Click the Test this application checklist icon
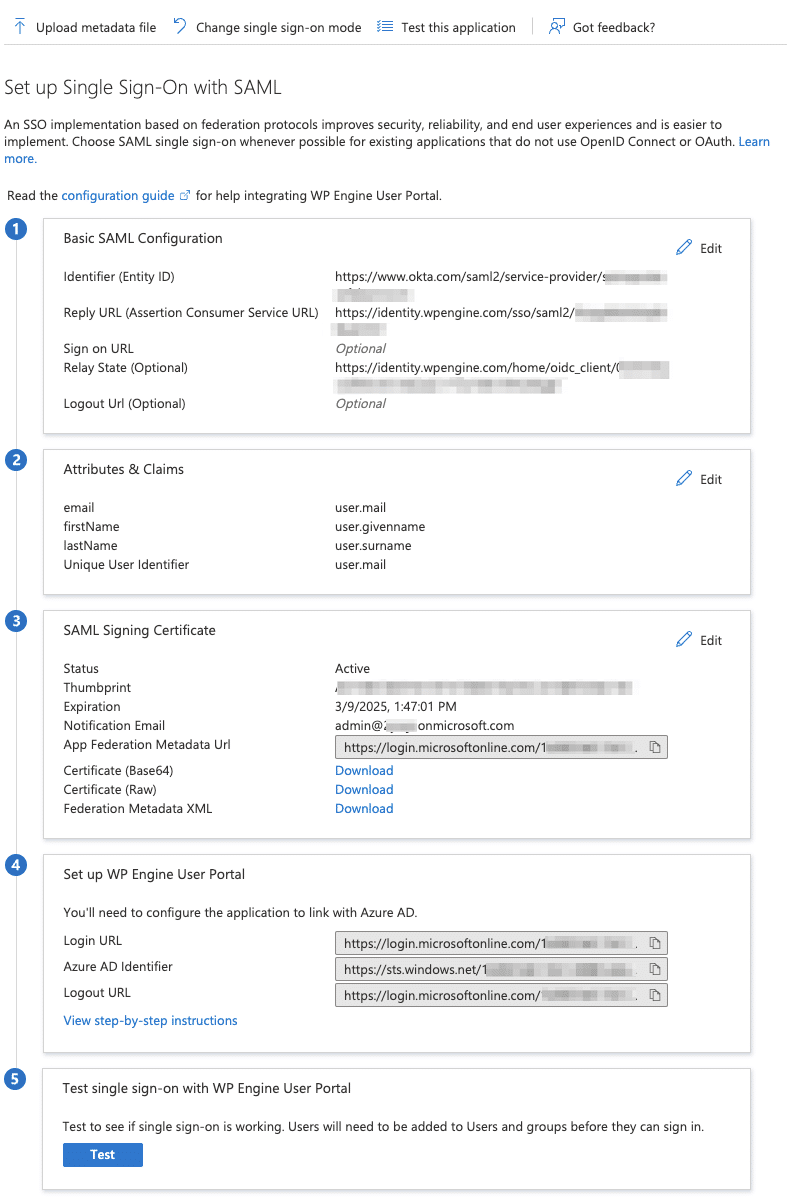 tap(385, 26)
